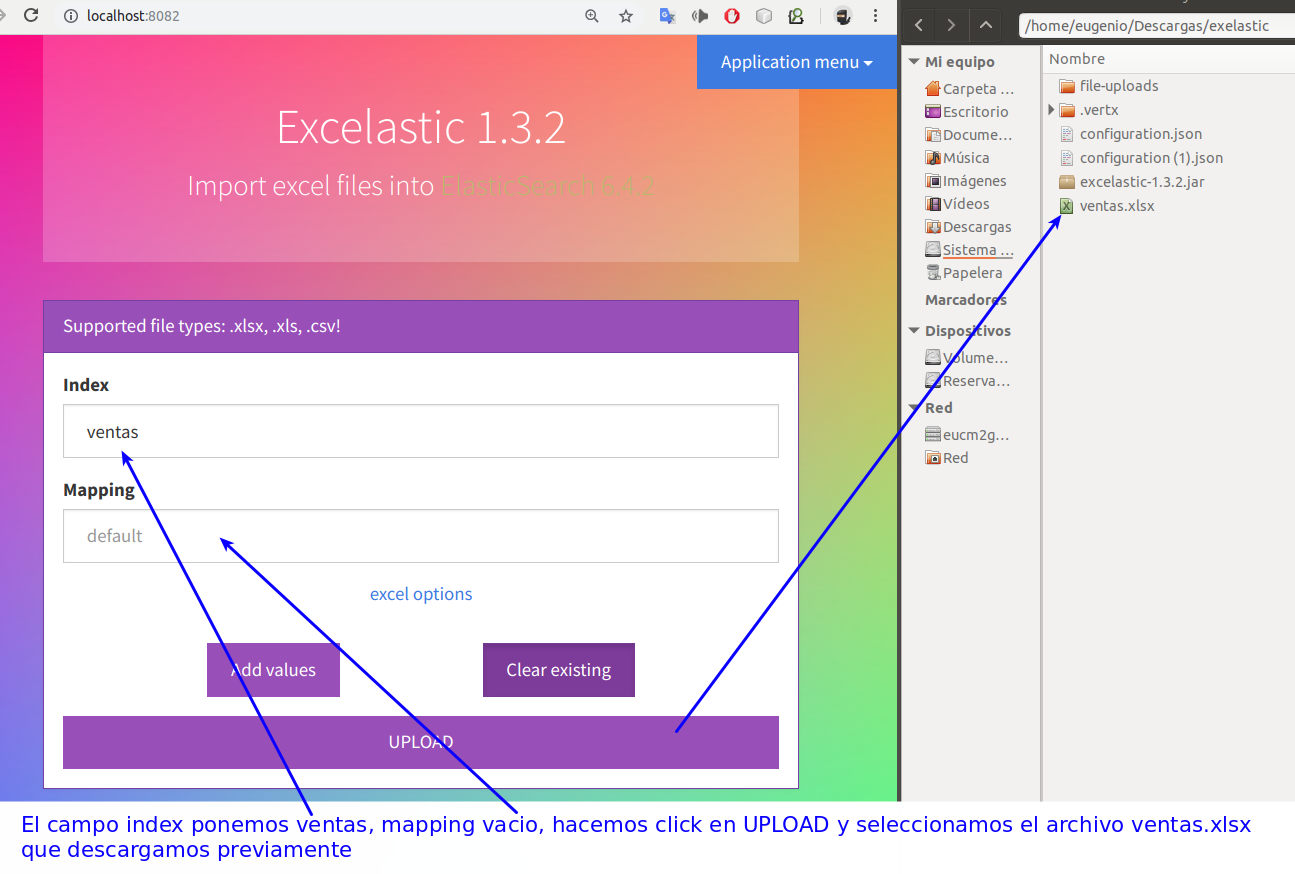This screenshot has width=1295, height=874.
Task: Click the Mapping input field
Action: tap(421, 536)
